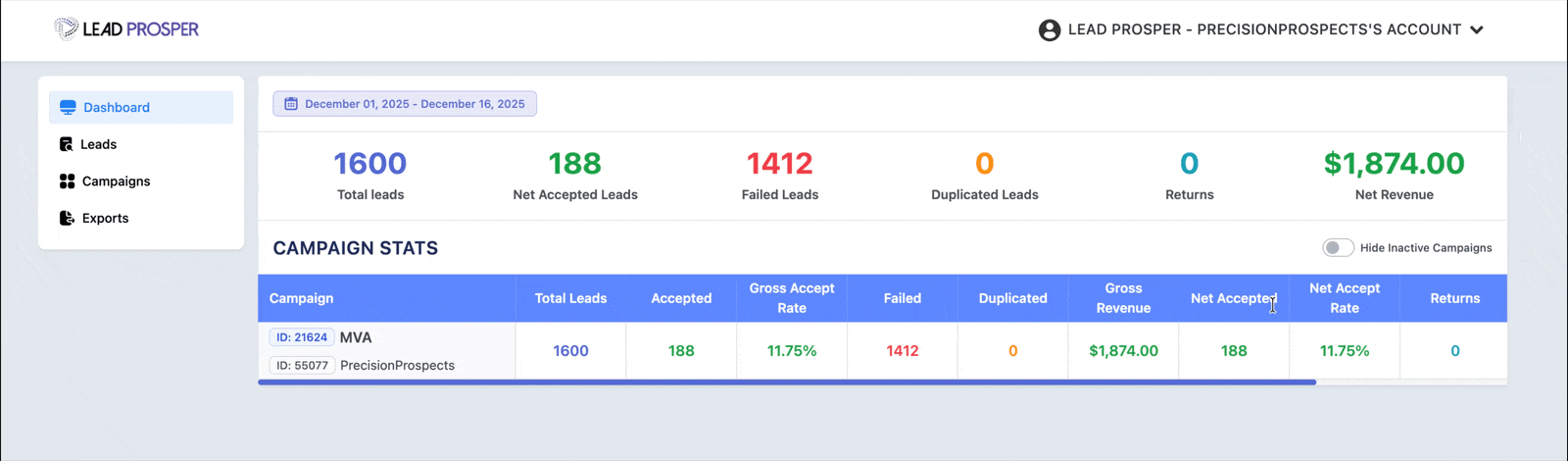The width and height of the screenshot is (1568, 461).
Task: Click the CAMPAIGN STATS heading
Action: tap(356, 248)
